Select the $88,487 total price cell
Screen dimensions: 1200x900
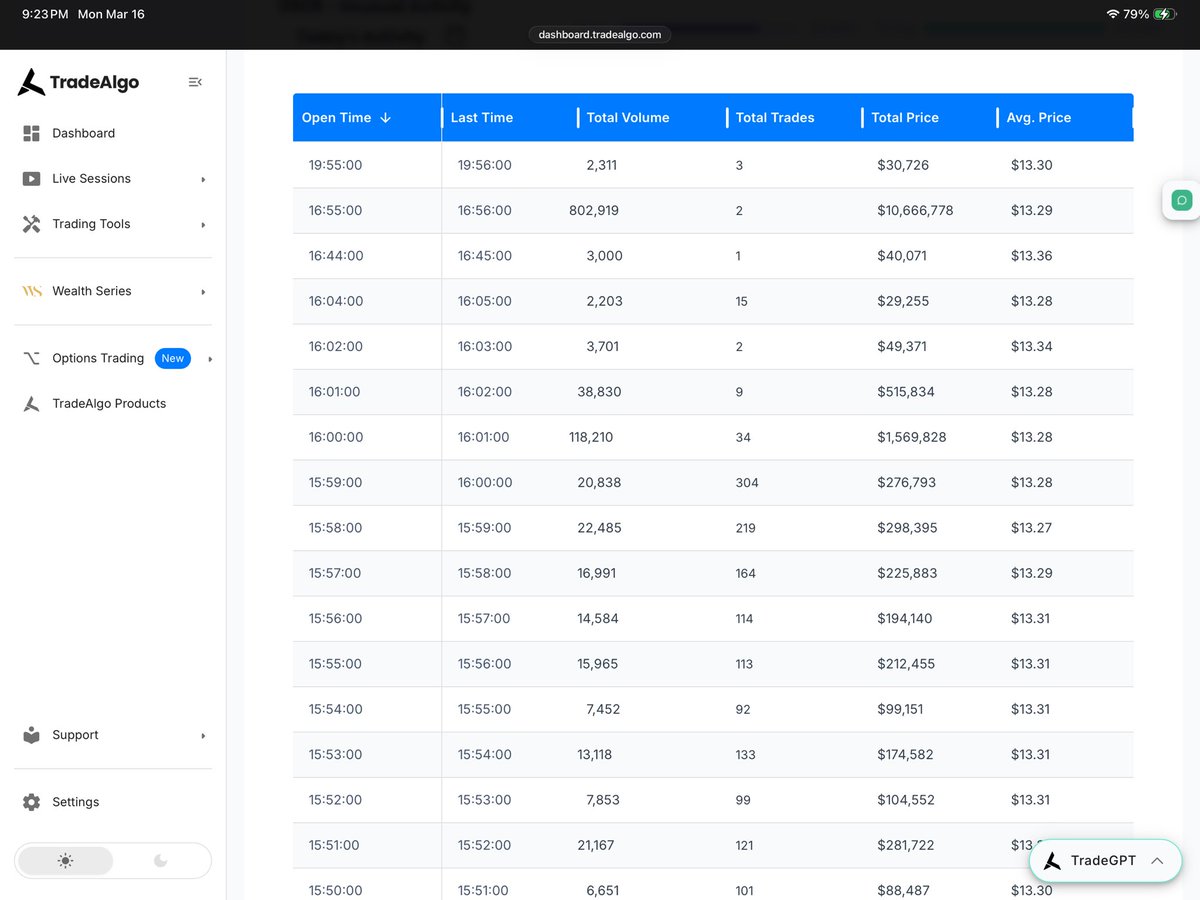(x=903, y=890)
